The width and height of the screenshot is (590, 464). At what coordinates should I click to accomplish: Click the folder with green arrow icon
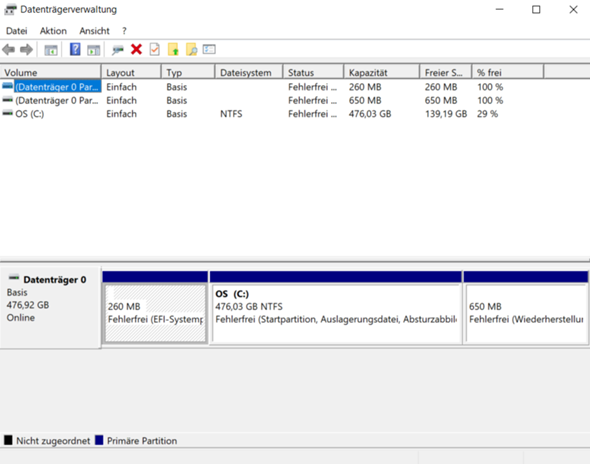[173, 49]
